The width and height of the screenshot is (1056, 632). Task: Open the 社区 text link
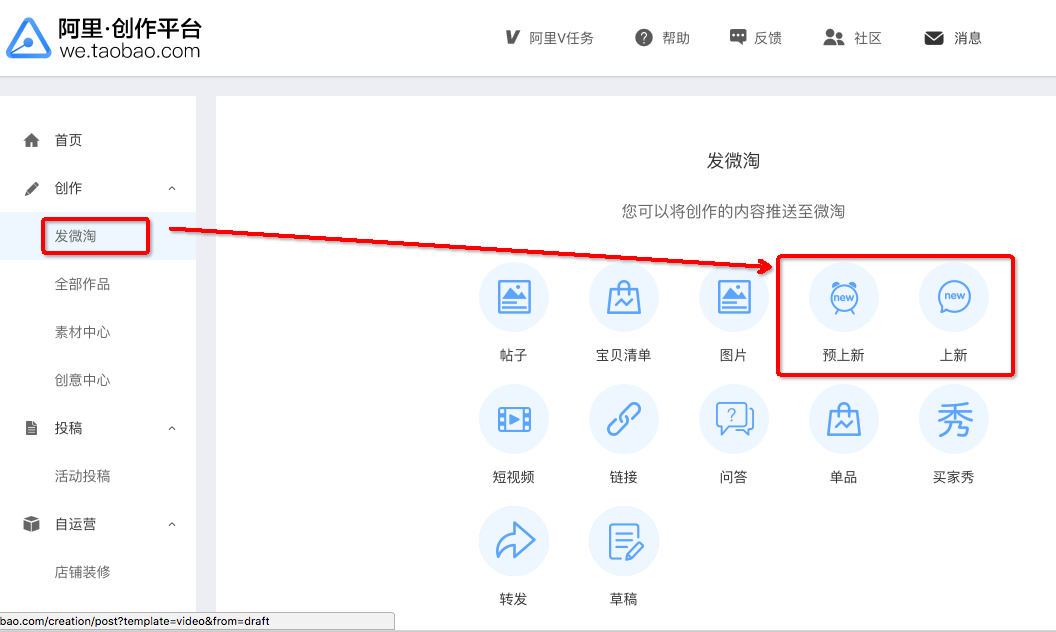coord(867,38)
